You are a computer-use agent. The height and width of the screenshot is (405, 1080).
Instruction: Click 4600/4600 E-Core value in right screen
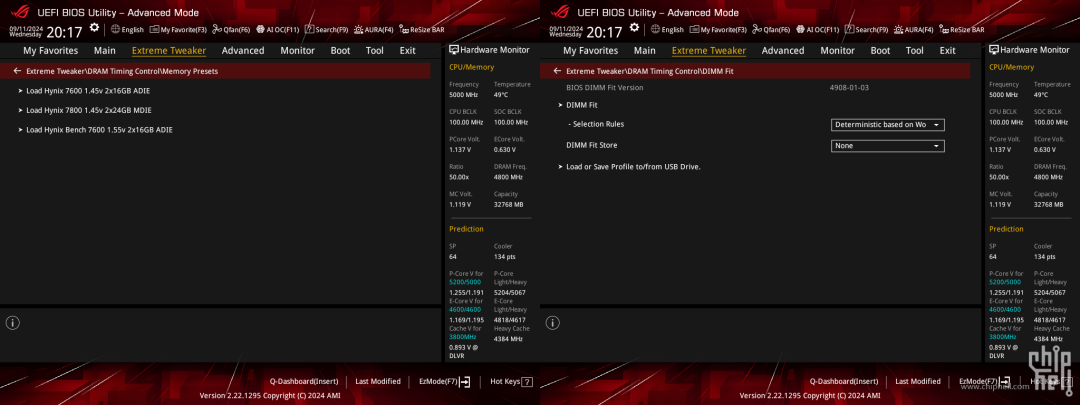1005,309
